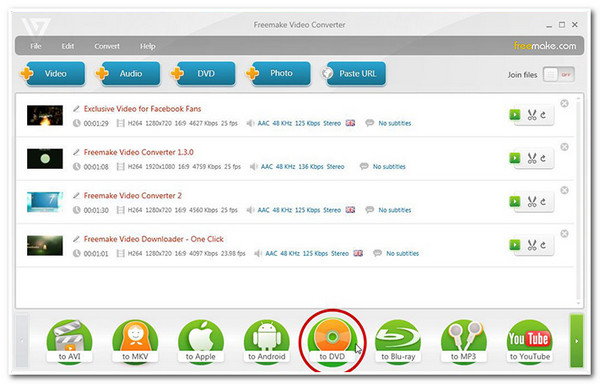The image size is (600, 384).
Task: Remove Freemake Video Converter 1.3.0 from list
Action: (564, 147)
